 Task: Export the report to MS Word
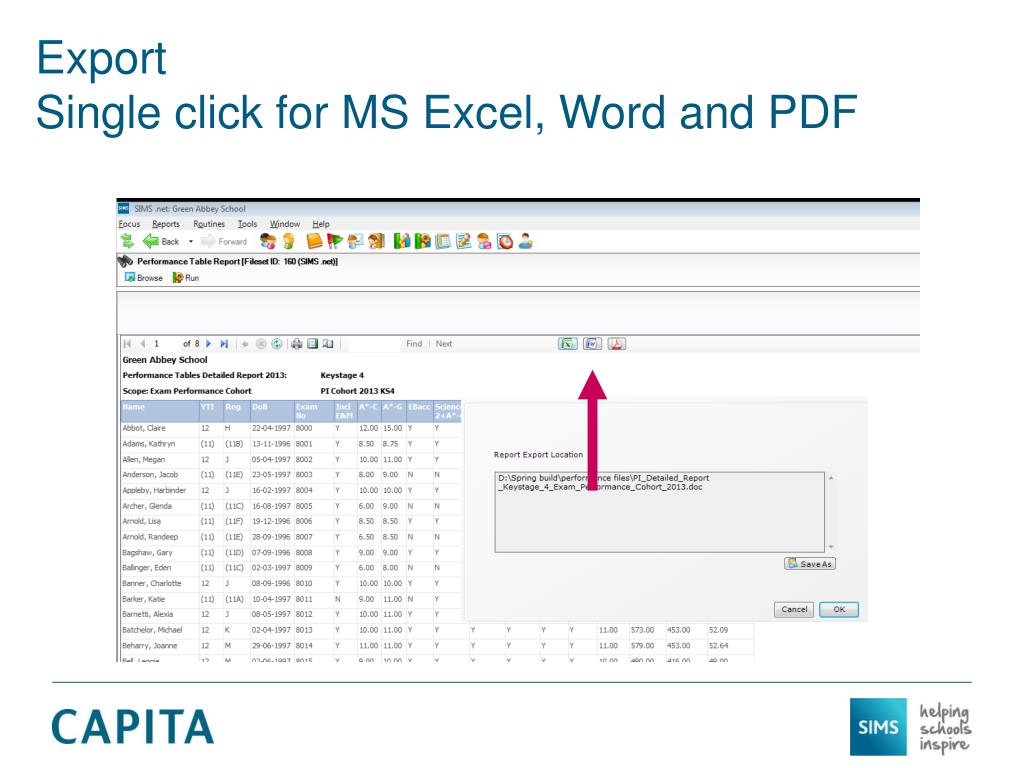[592, 344]
